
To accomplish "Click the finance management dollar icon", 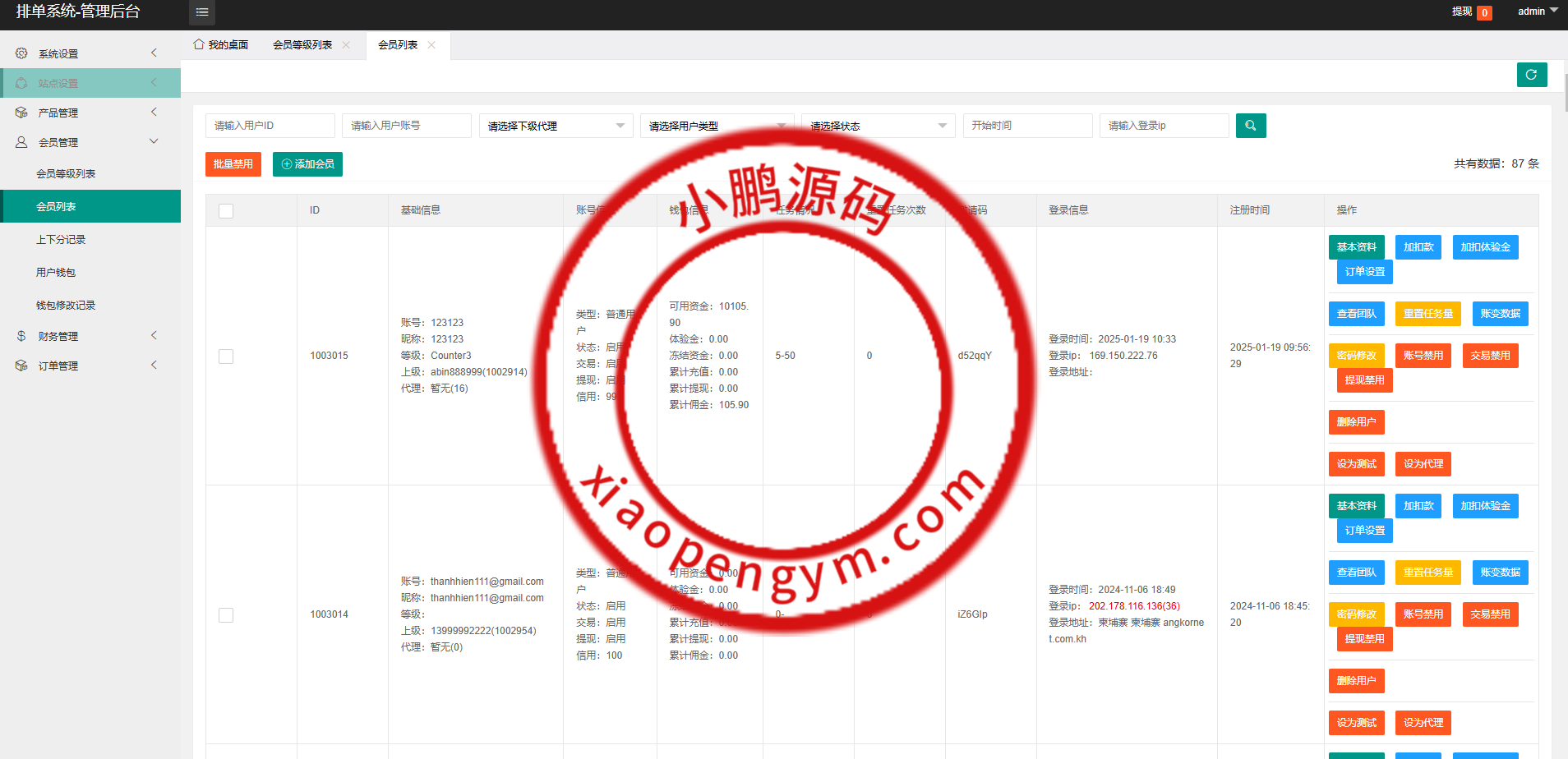I will (21, 336).
